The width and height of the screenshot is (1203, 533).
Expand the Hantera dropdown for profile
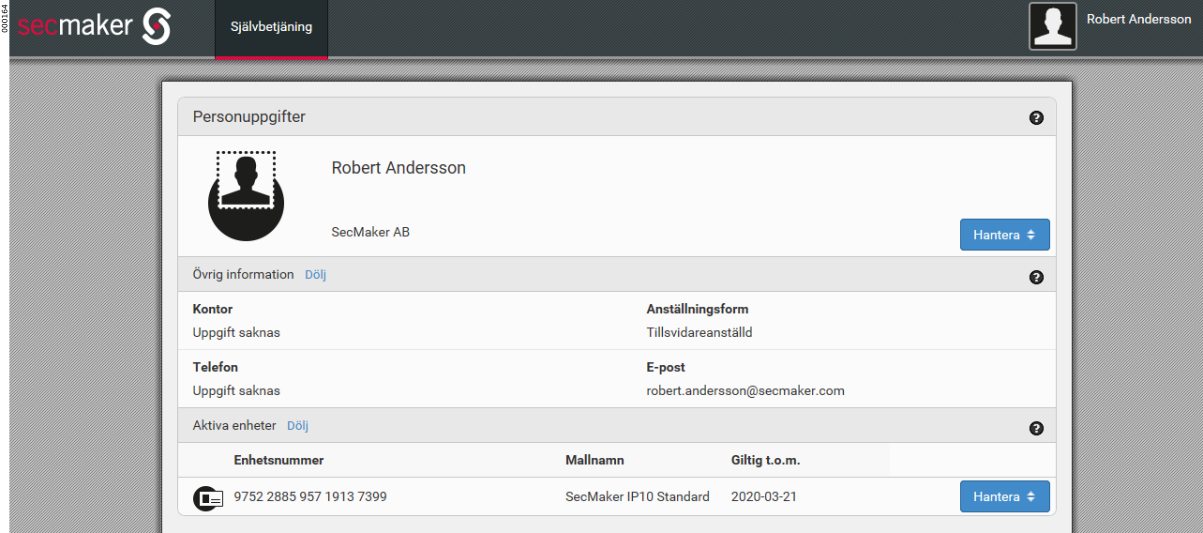pyautogui.click(x=1004, y=235)
